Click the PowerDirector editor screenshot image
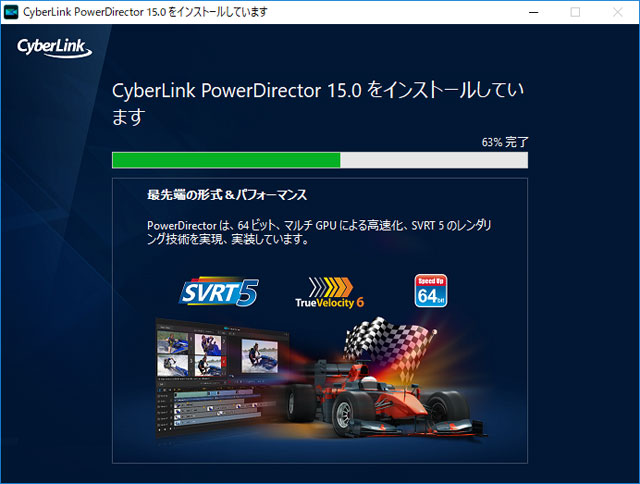Viewport: 640px width, 484px height. pyautogui.click(x=222, y=377)
